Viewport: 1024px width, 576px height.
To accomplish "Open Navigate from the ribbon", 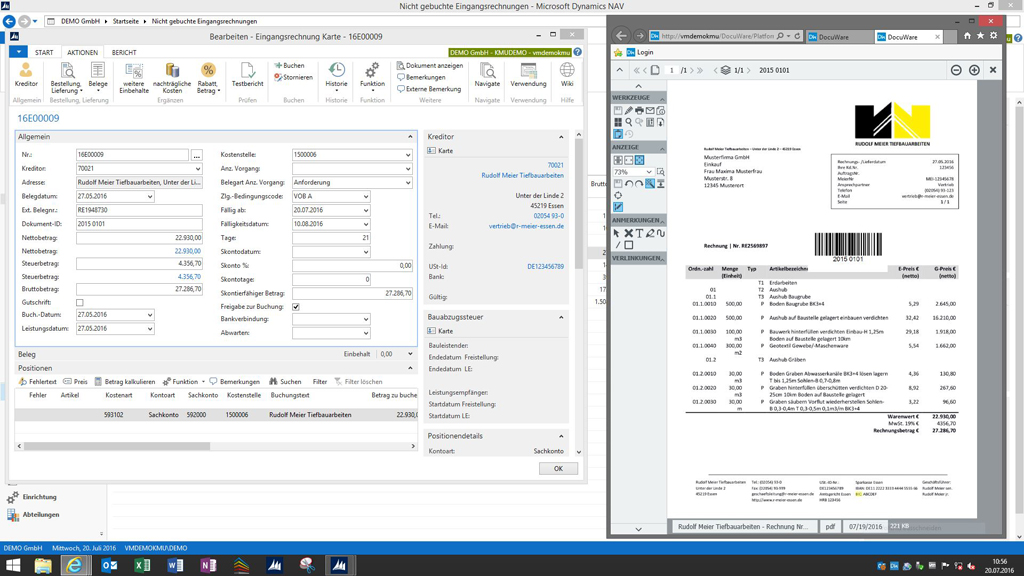I will pos(487,73).
